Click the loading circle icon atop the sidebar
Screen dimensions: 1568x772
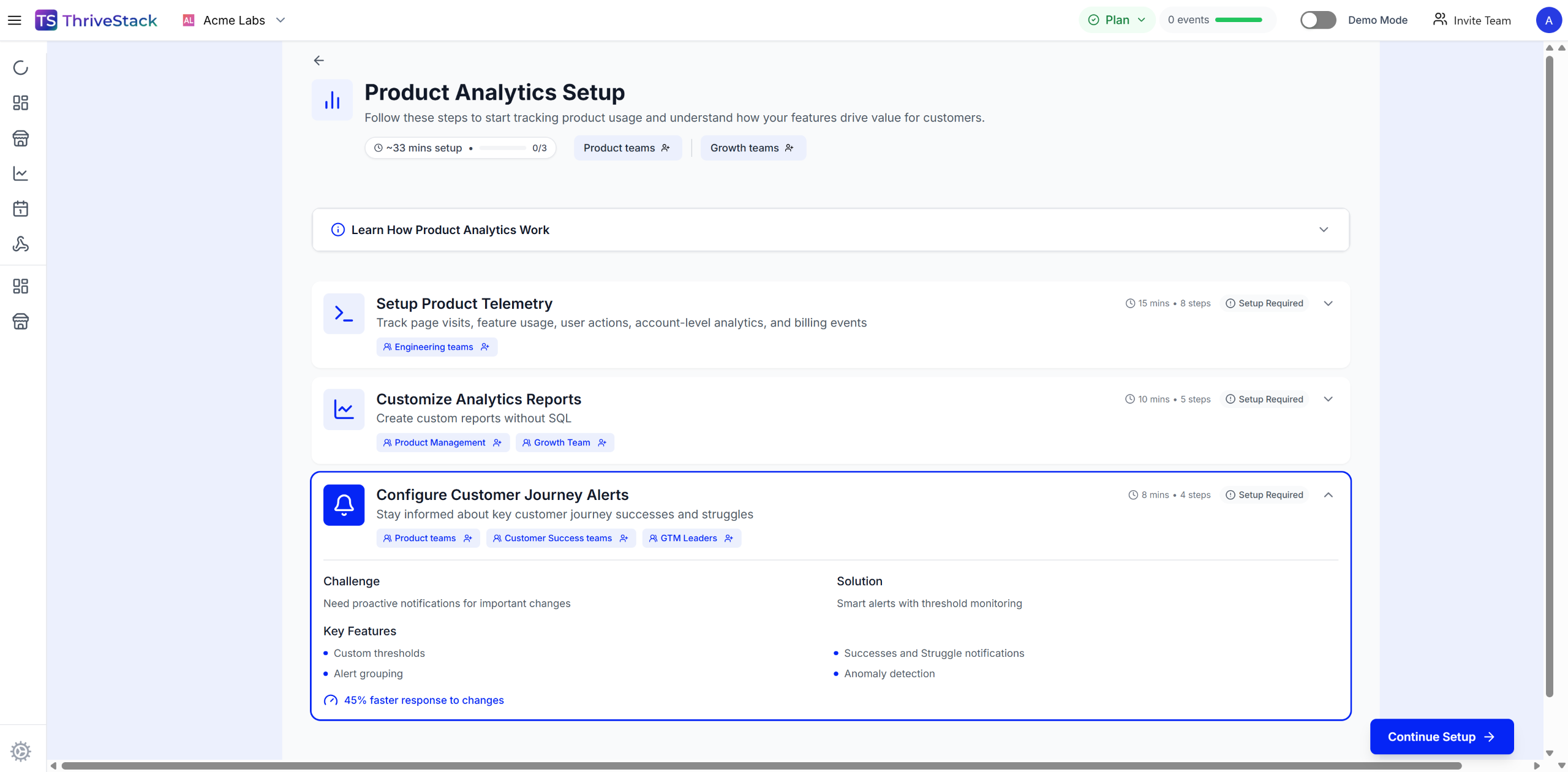(21, 67)
